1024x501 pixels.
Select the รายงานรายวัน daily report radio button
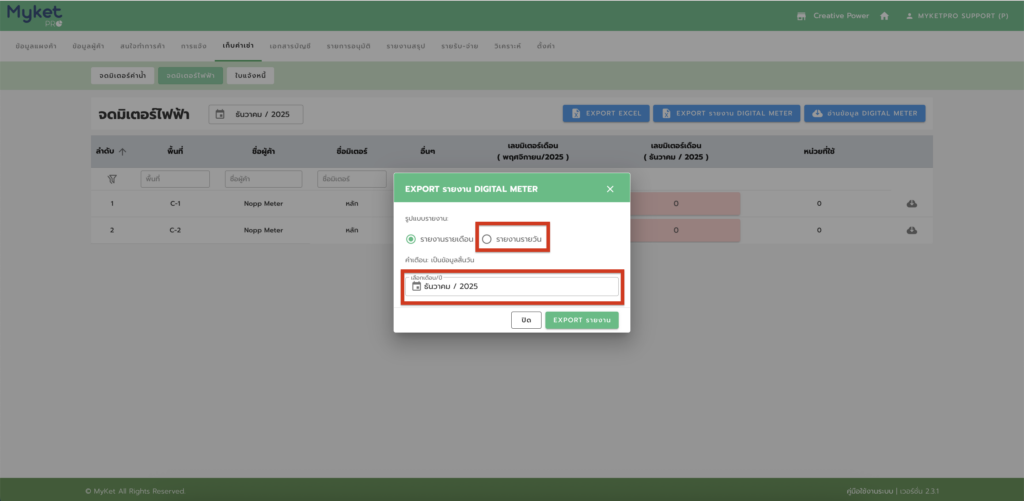pyautogui.click(x=487, y=239)
